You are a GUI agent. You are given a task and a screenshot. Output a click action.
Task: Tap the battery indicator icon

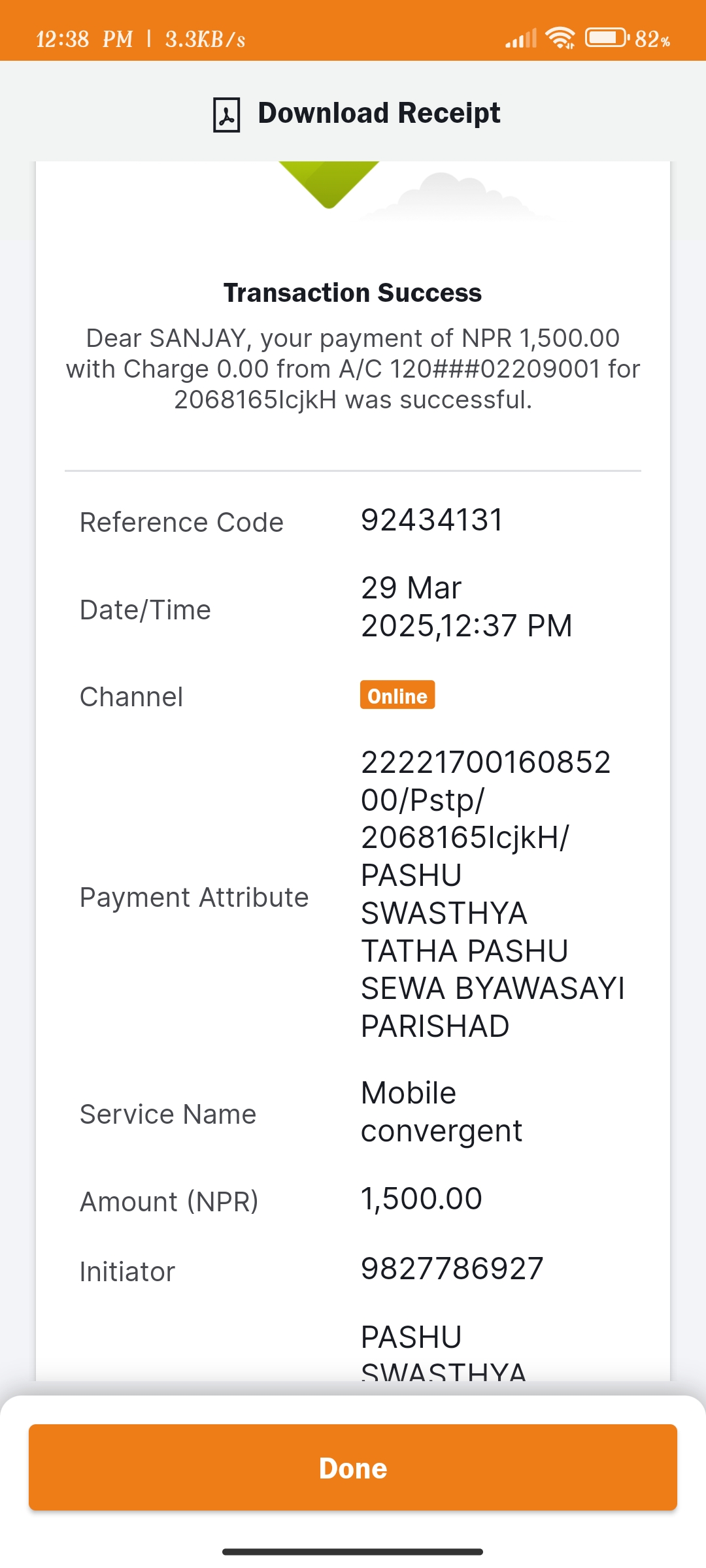pos(607,38)
